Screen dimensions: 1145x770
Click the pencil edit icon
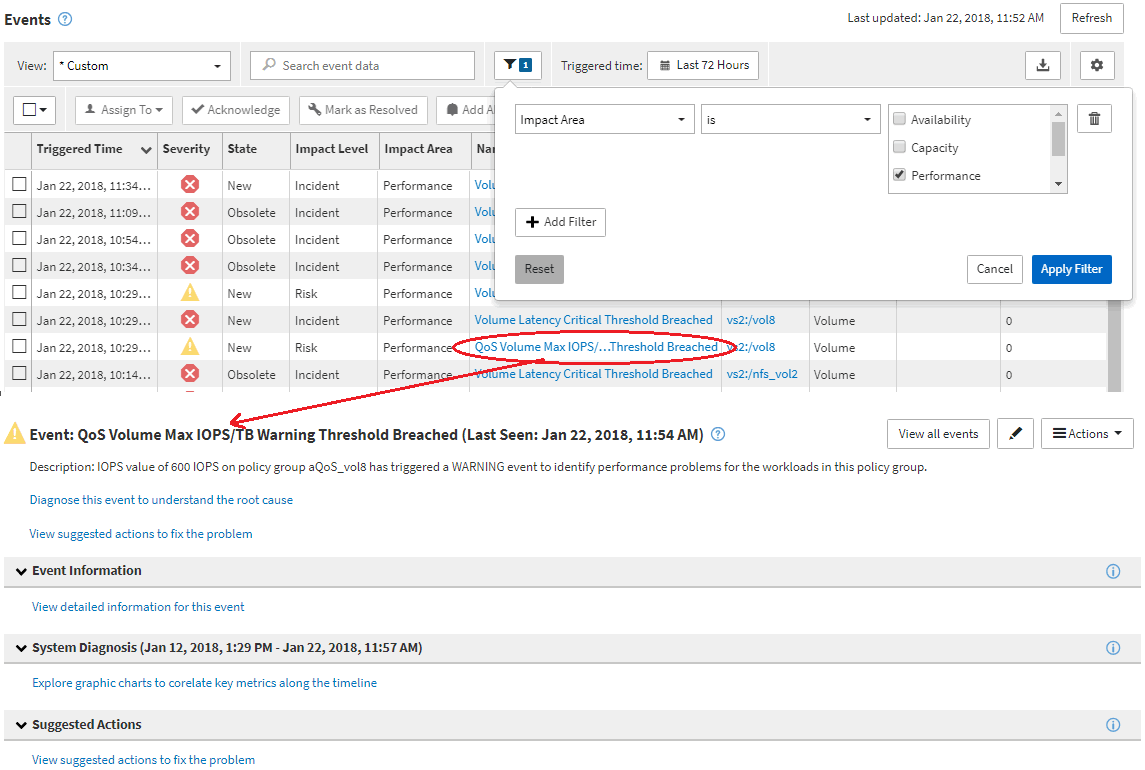point(1015,434)
